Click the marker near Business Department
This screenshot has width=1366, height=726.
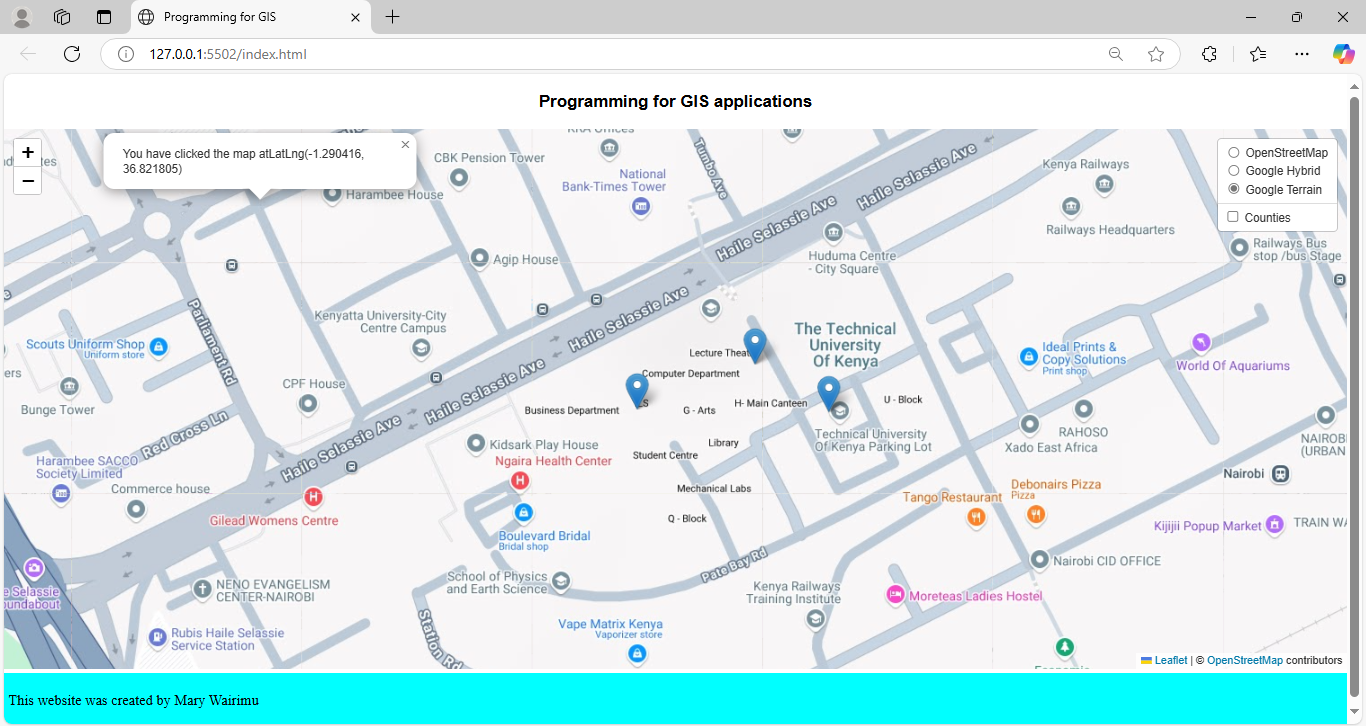pos(637,390)
